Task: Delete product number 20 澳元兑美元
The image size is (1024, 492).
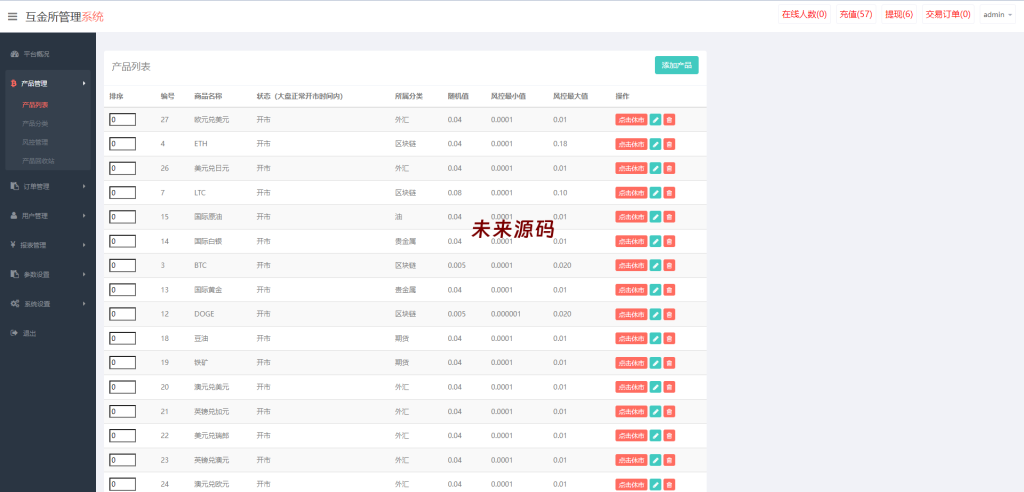Action: [669, 387]
